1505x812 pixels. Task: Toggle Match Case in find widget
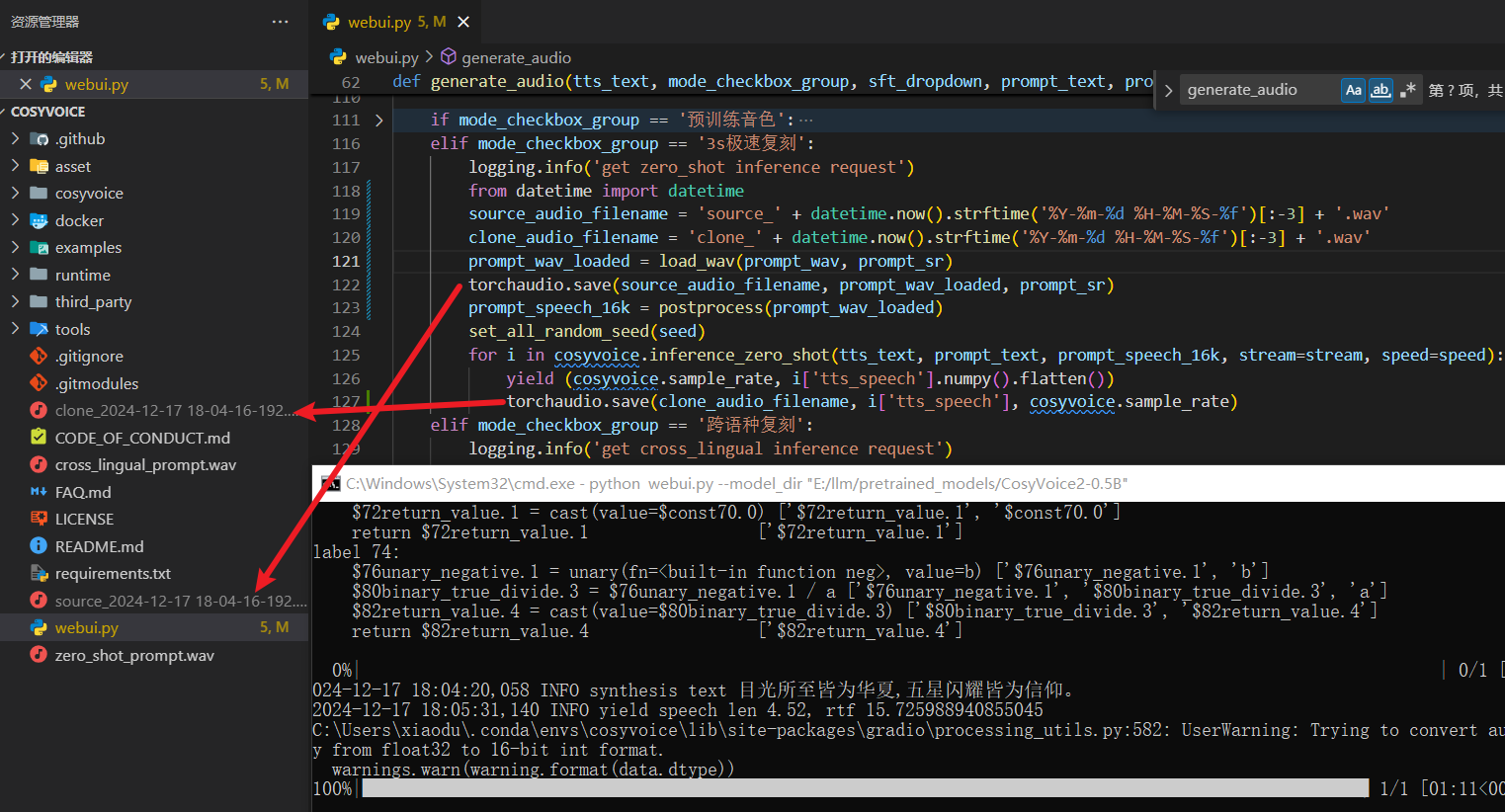click(x=1353, y=90)
